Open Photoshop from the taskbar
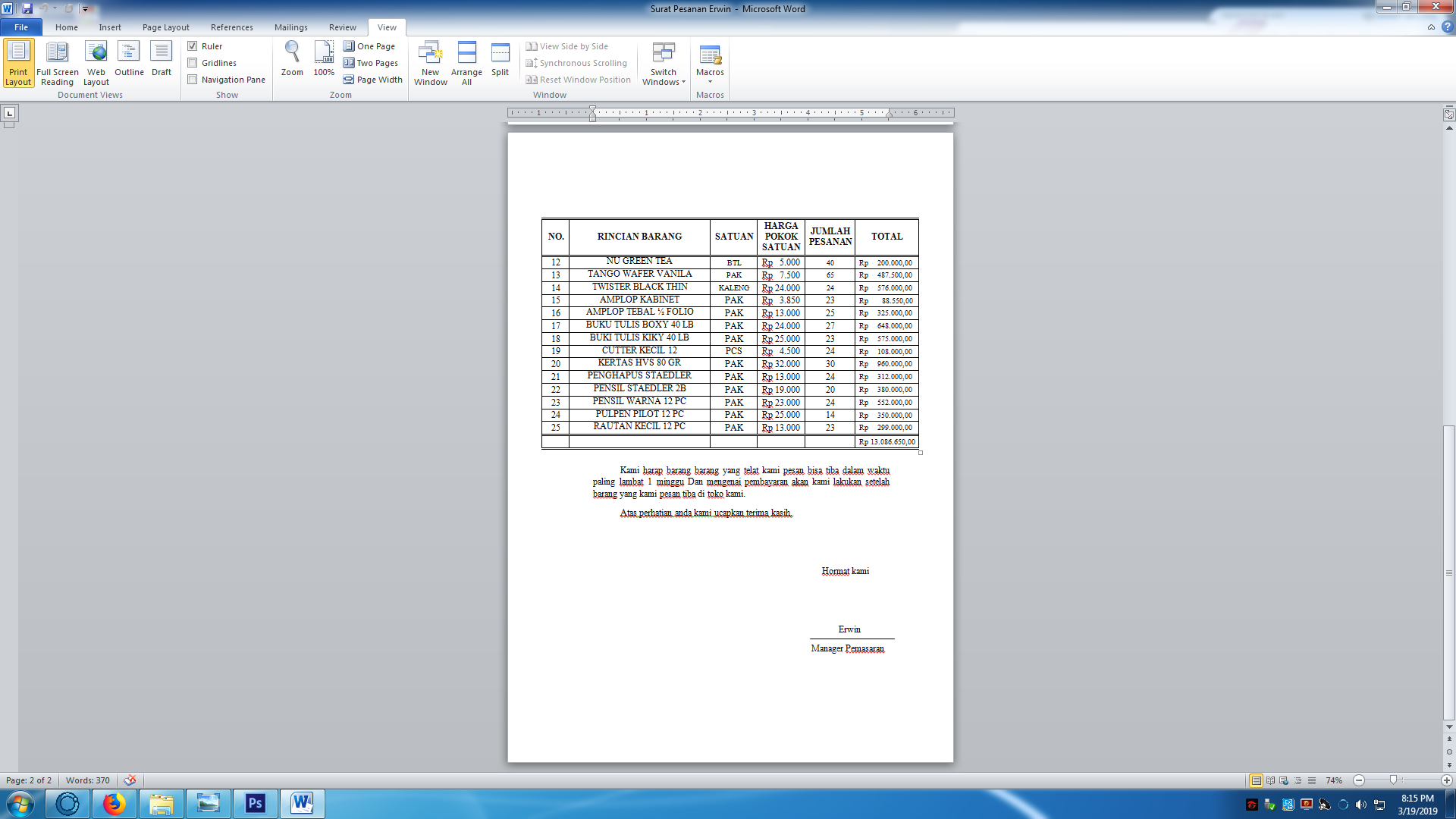Image resolution: width=1456 pixels, height=819 pixels. [x=255, y=803]
